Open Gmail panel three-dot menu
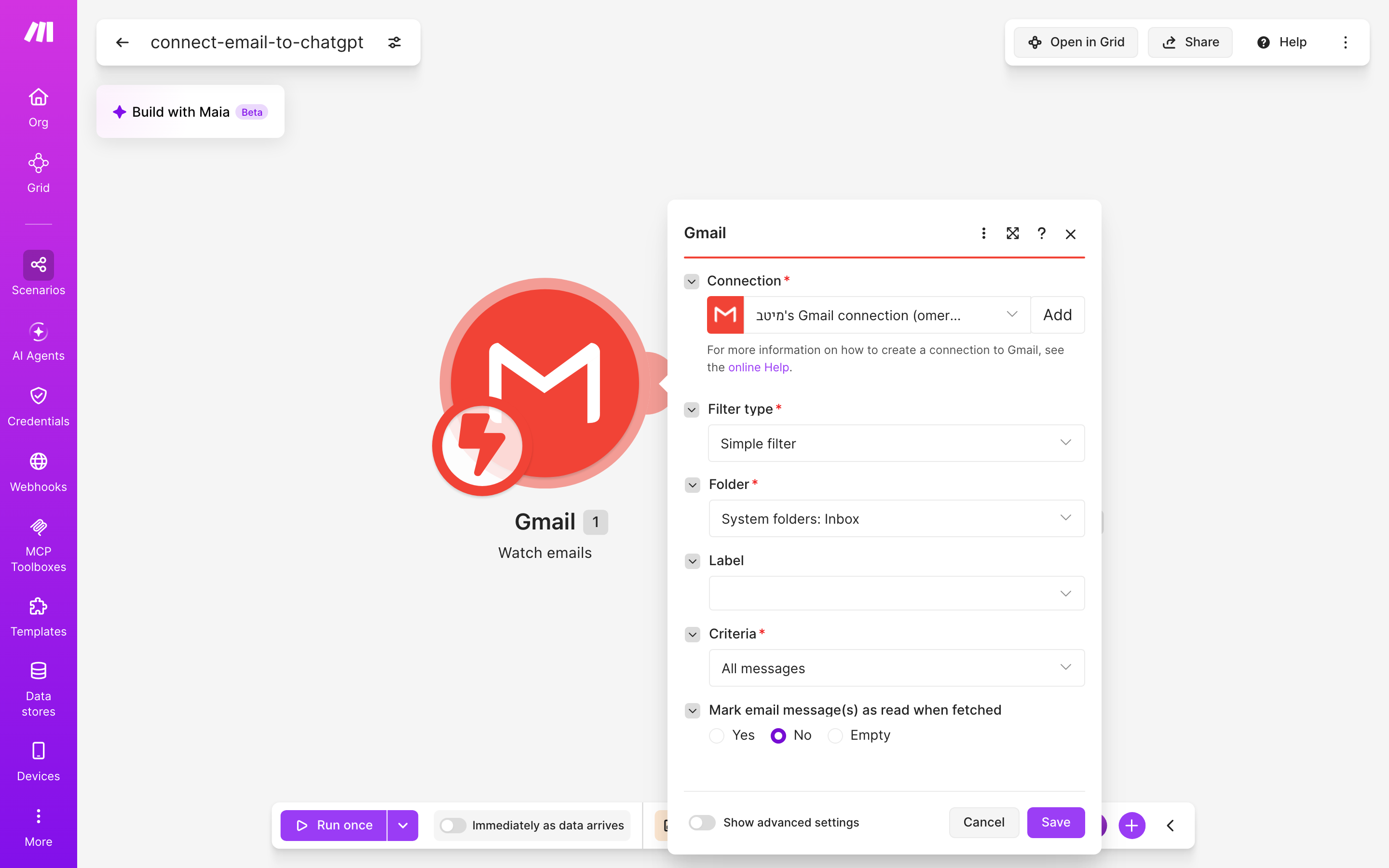This screenshot has width=1389, height=868. point(984,233)
